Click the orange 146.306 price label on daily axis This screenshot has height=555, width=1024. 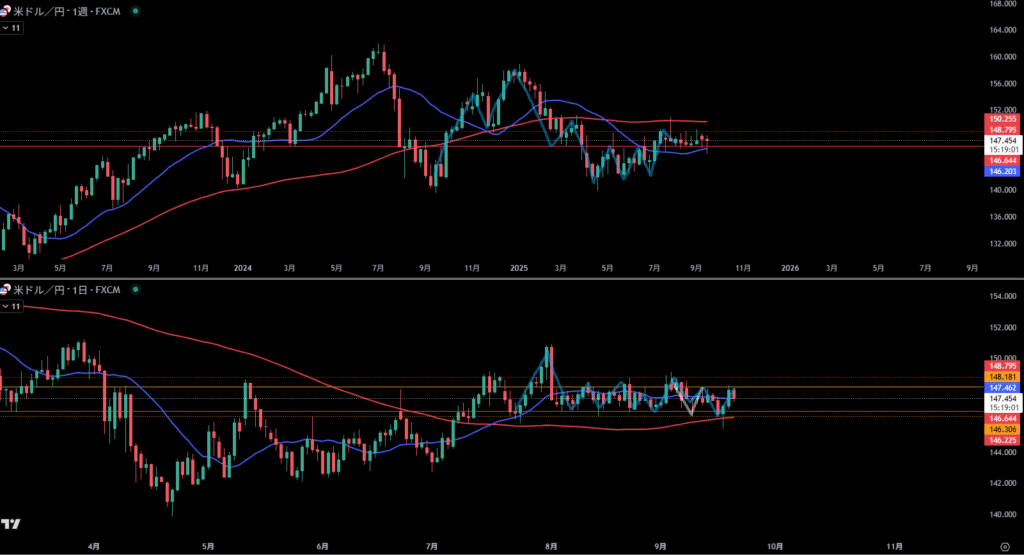1002,428
